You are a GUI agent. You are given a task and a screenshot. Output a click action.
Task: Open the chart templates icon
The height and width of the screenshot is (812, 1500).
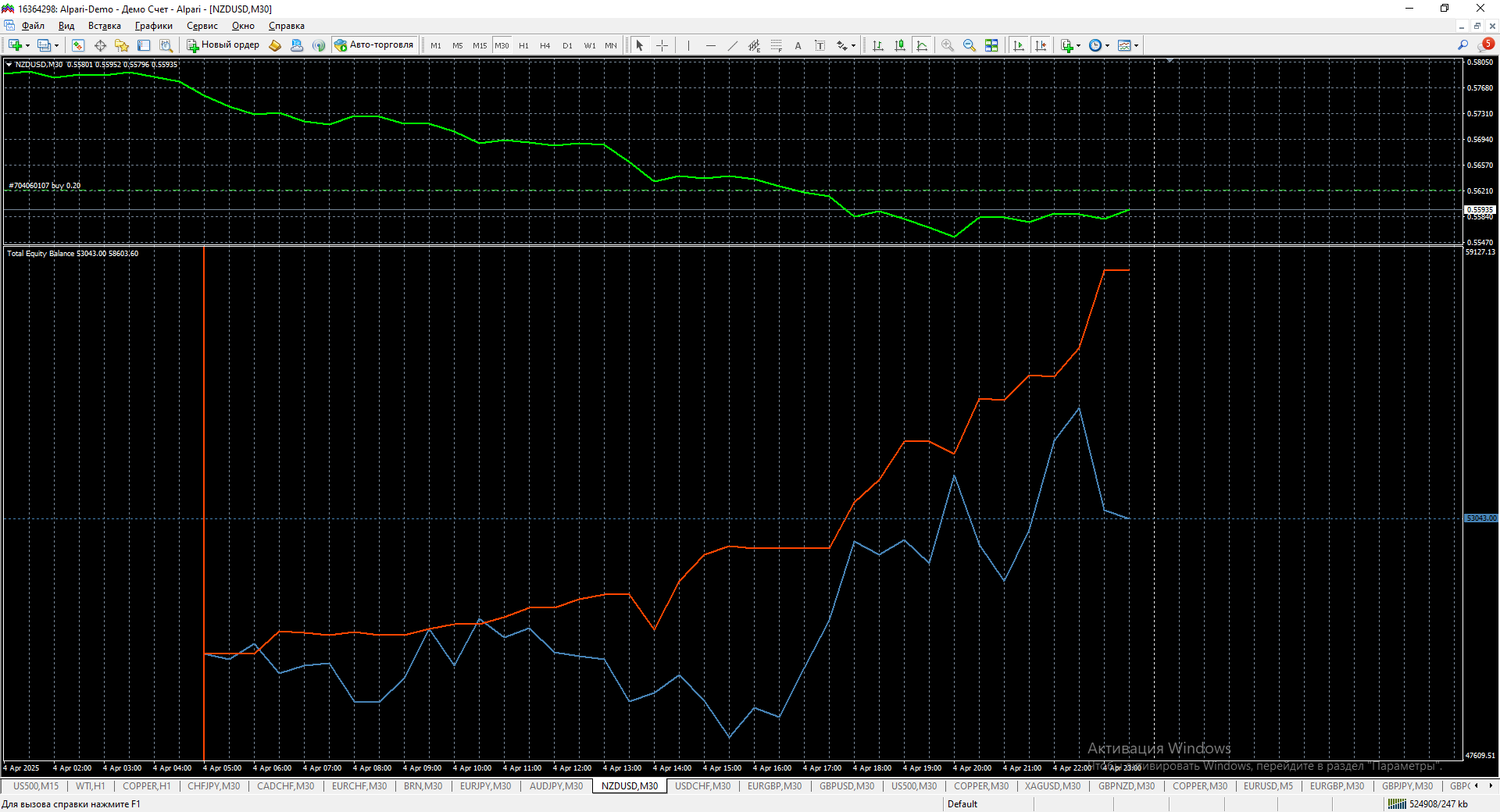pos(1124,45)
